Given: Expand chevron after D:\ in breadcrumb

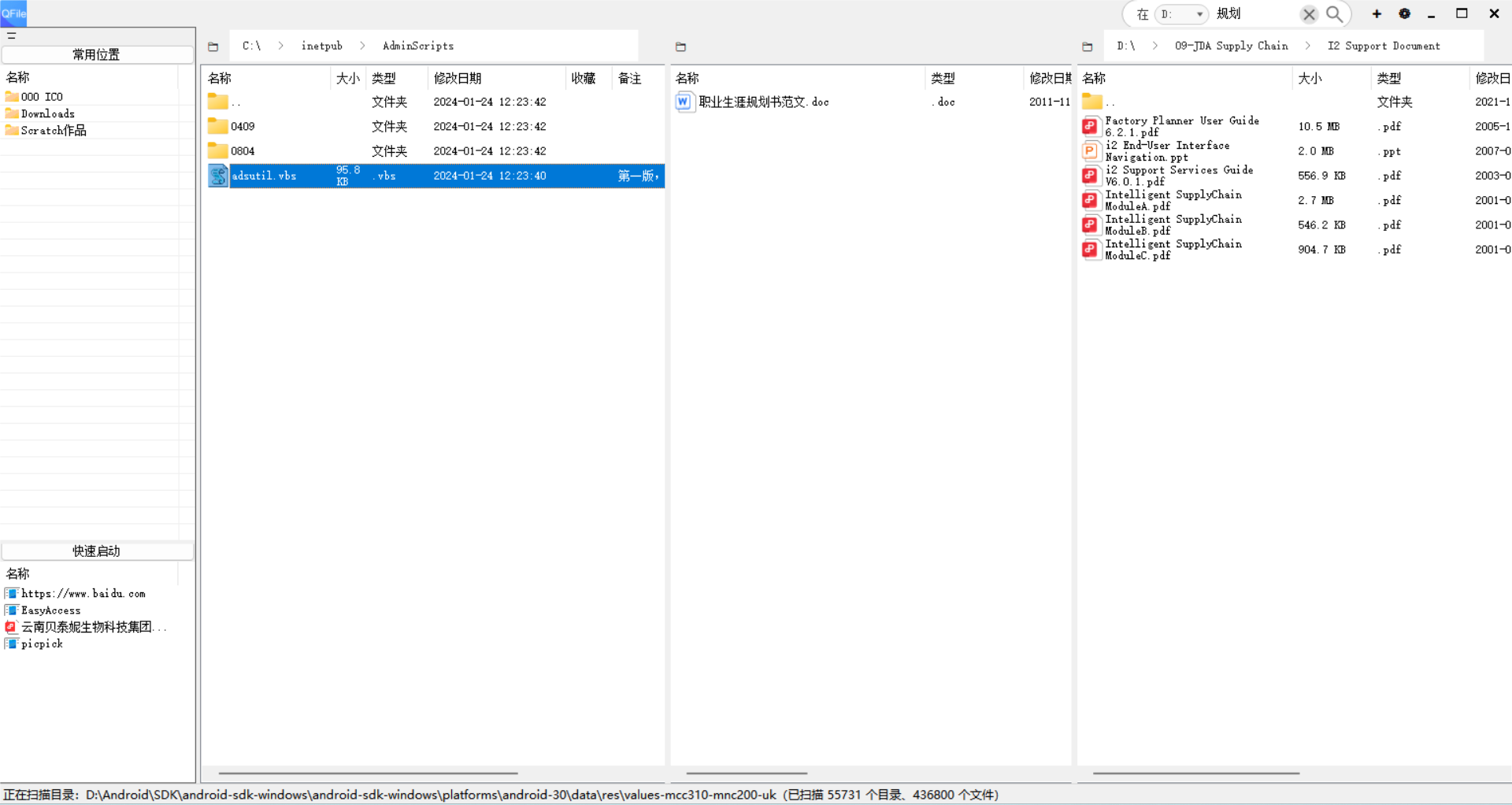Looking at the screenshot, I should click(x=1154, y=46).
